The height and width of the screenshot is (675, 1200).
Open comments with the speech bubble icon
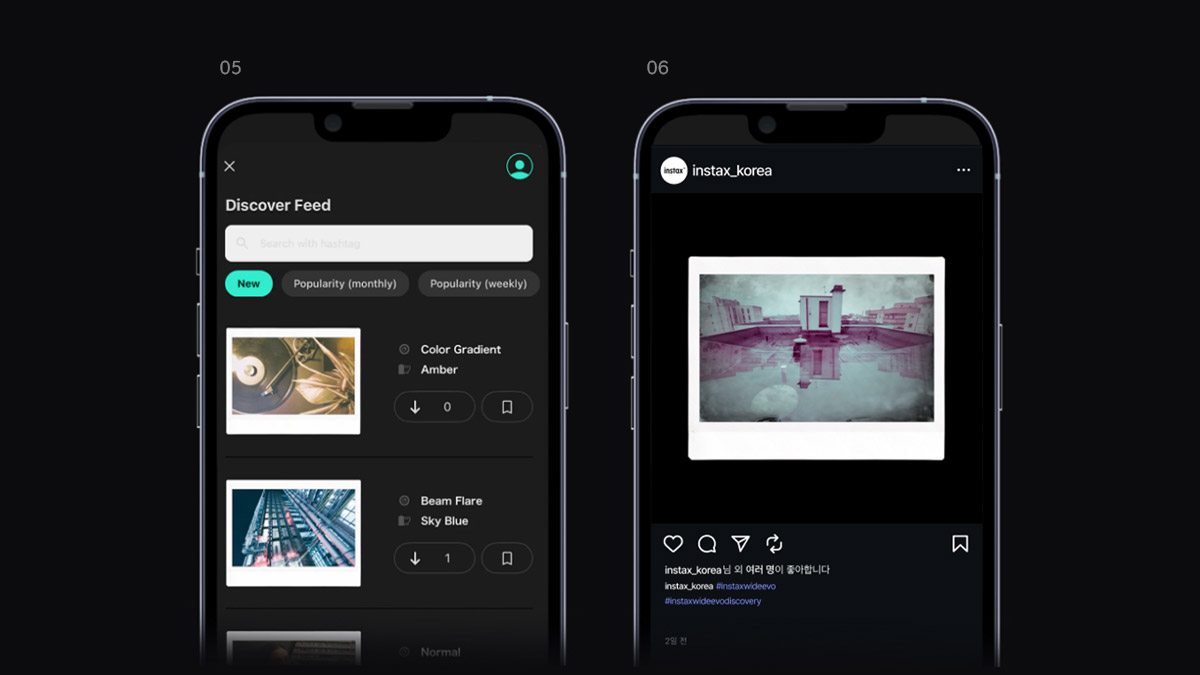coord(707,544)
